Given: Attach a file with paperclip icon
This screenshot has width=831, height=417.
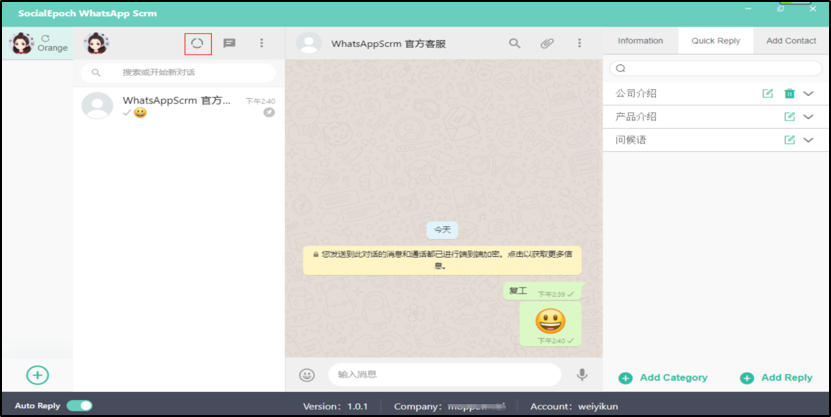Looking at the screenshot, I should point(547,43).
